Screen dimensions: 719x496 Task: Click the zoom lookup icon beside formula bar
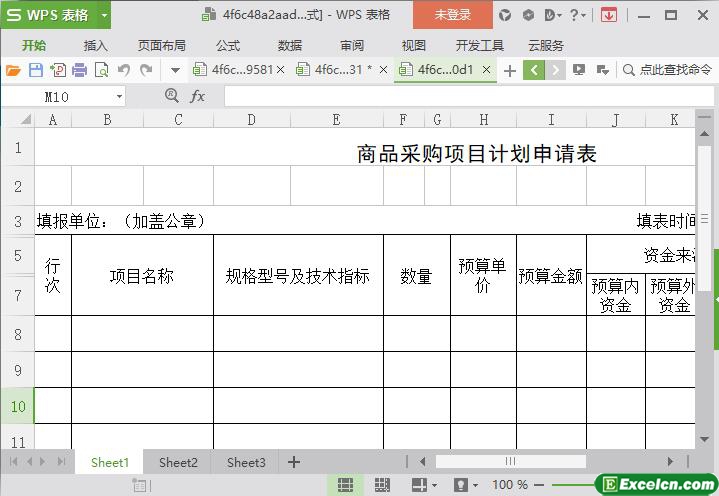[x=171, y=95]
